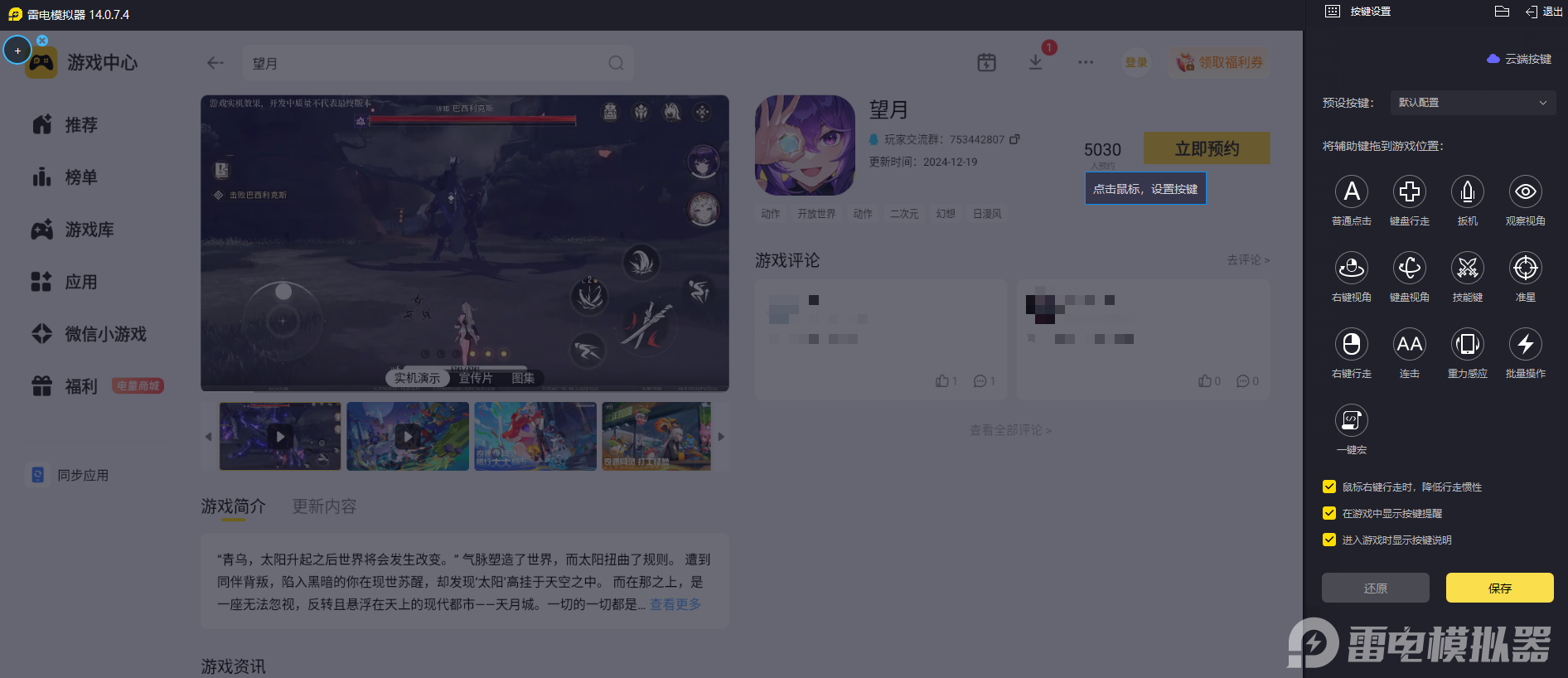The image size is (1568, 678).
Task: Open 应用 in the sidebar
Action: point(65,282)
